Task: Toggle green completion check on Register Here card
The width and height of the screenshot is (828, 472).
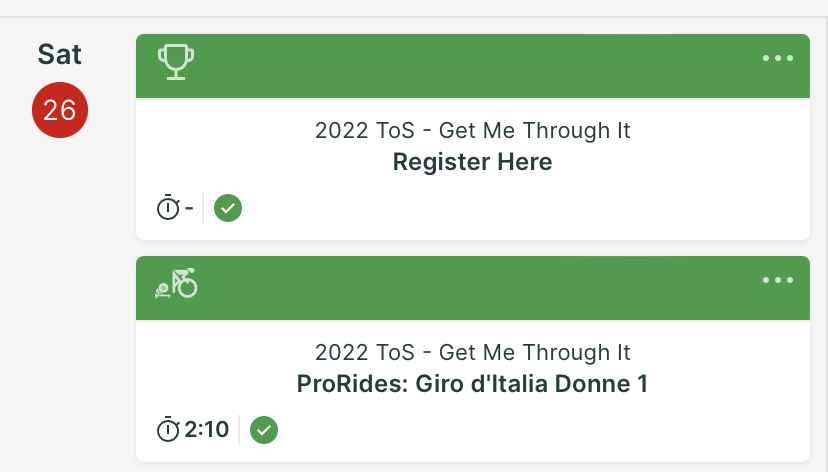Action: (x=228, y=209)
